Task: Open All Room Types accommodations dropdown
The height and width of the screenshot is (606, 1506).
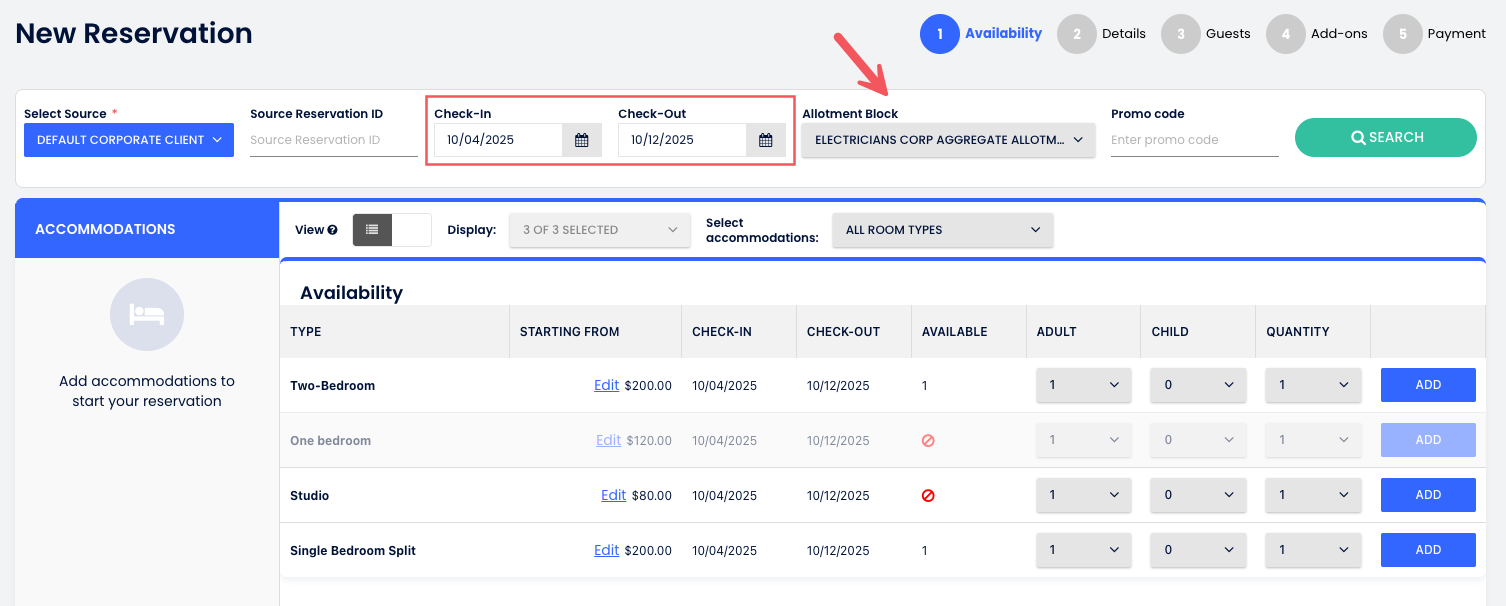Action: click(x=942, y=230)
